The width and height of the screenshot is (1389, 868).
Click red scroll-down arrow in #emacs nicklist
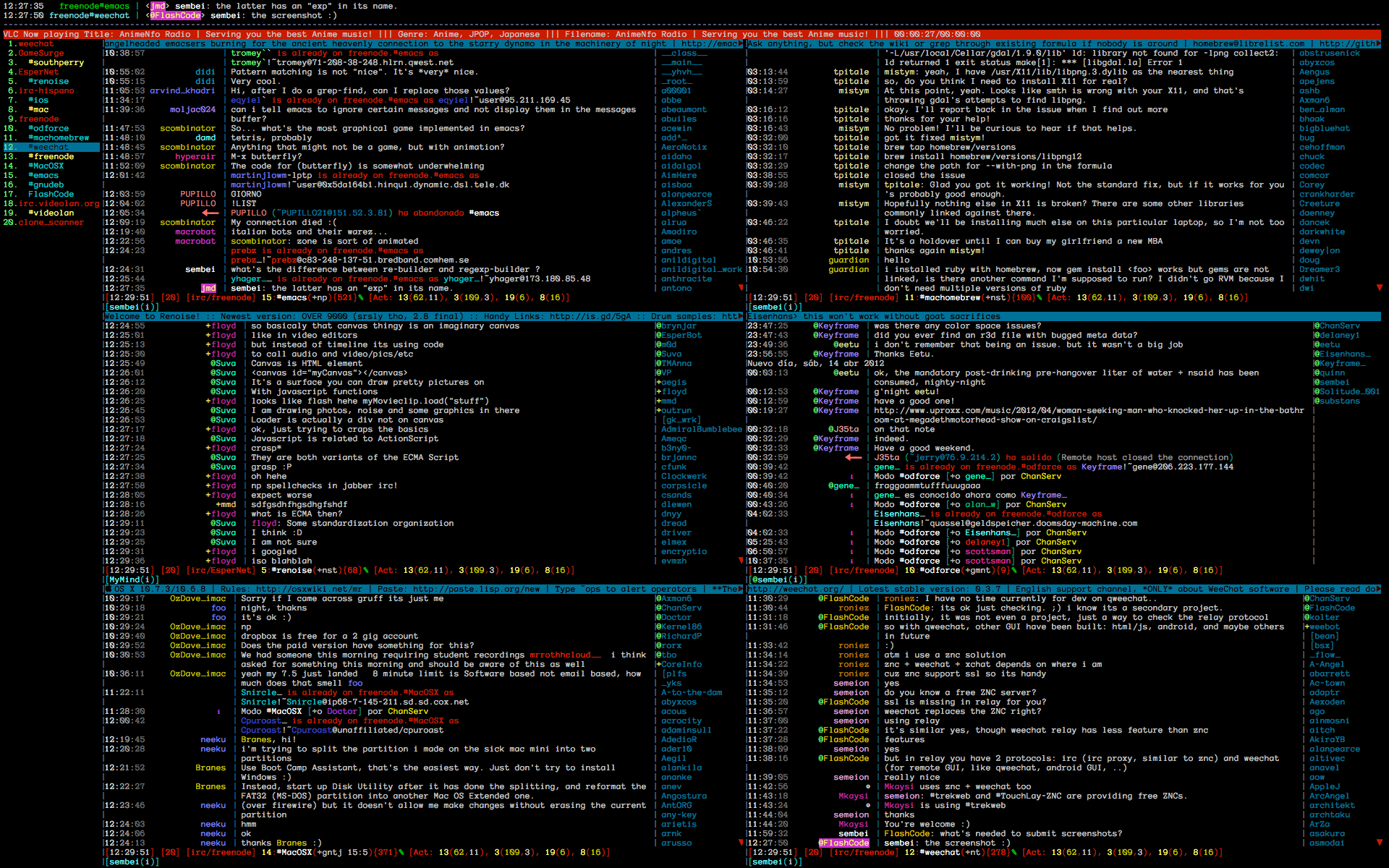740,288
